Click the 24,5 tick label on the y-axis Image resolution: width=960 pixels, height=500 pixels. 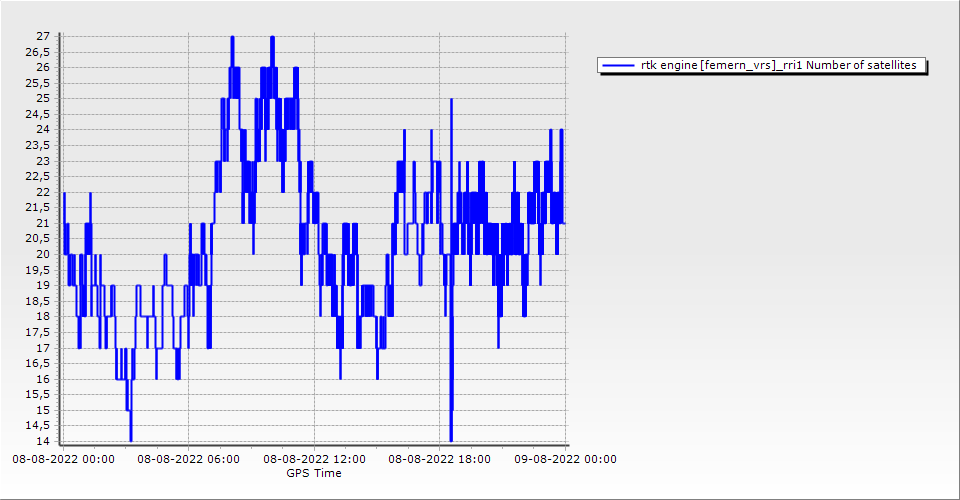pyautogui.click(x=38, y=114)
